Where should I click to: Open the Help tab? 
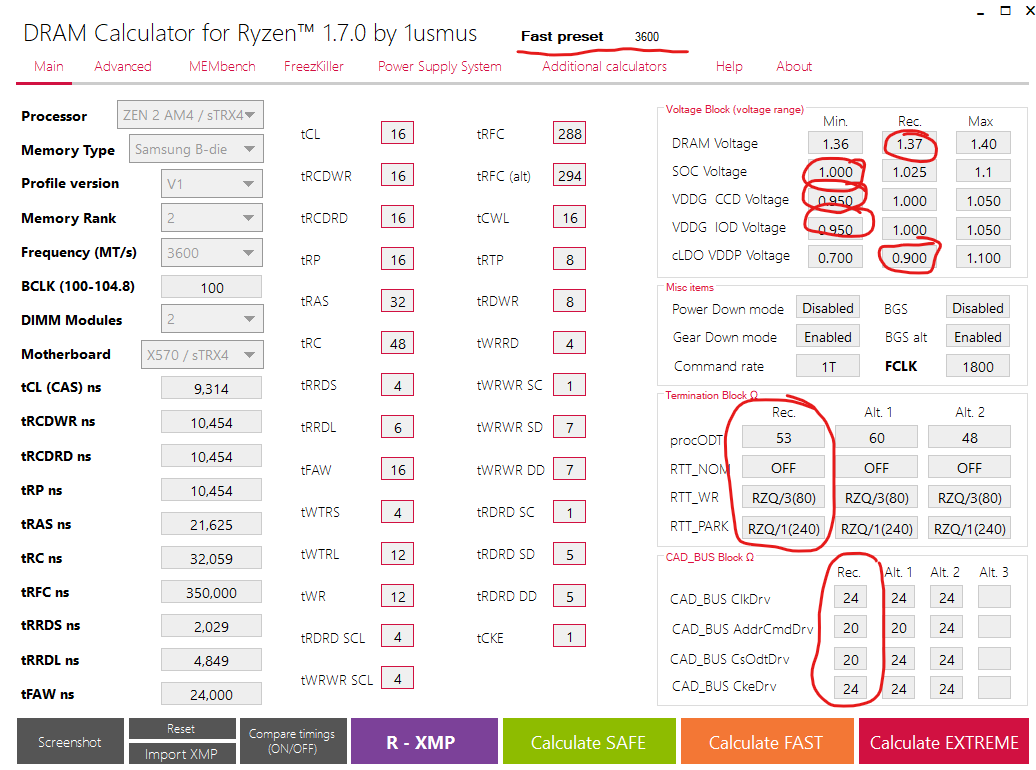[x=729, y=66]
